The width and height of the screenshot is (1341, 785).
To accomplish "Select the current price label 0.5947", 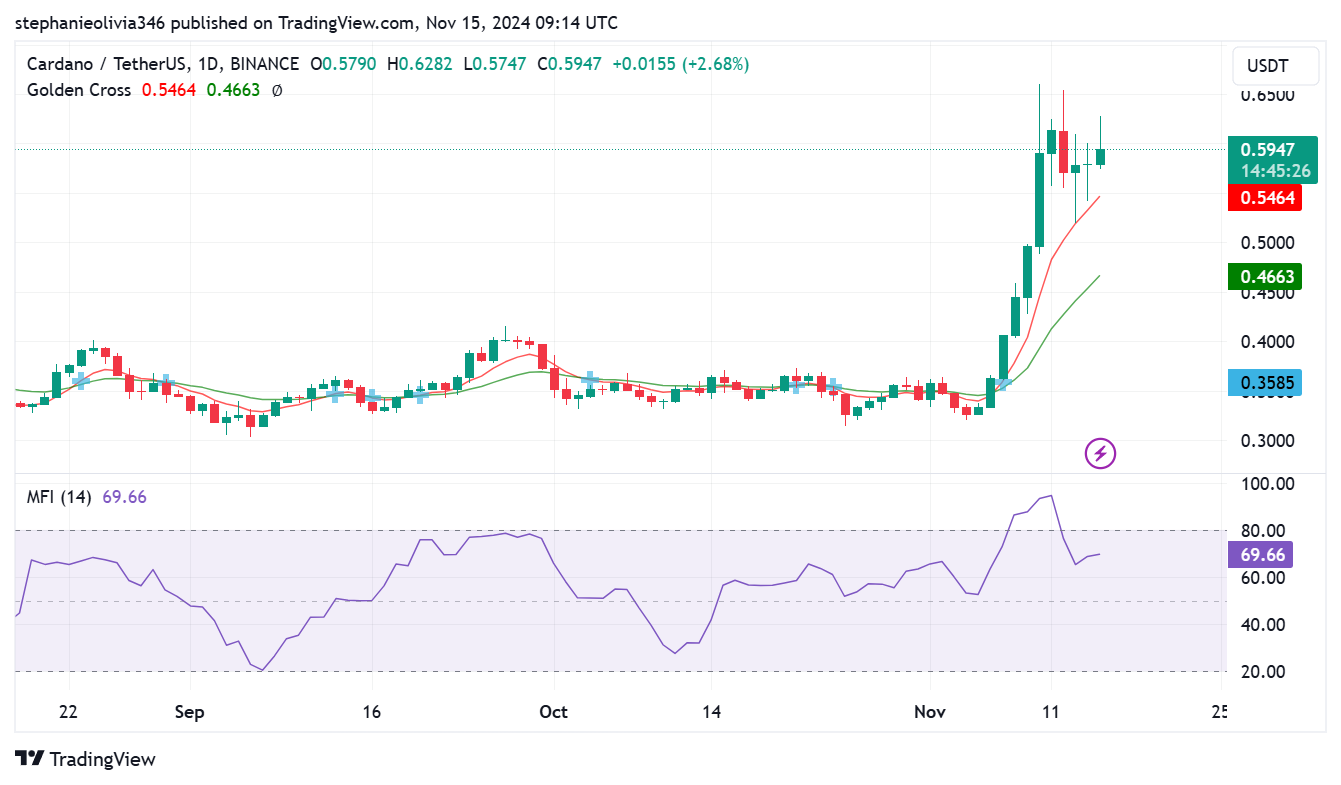I will [x=1268, y=150].
